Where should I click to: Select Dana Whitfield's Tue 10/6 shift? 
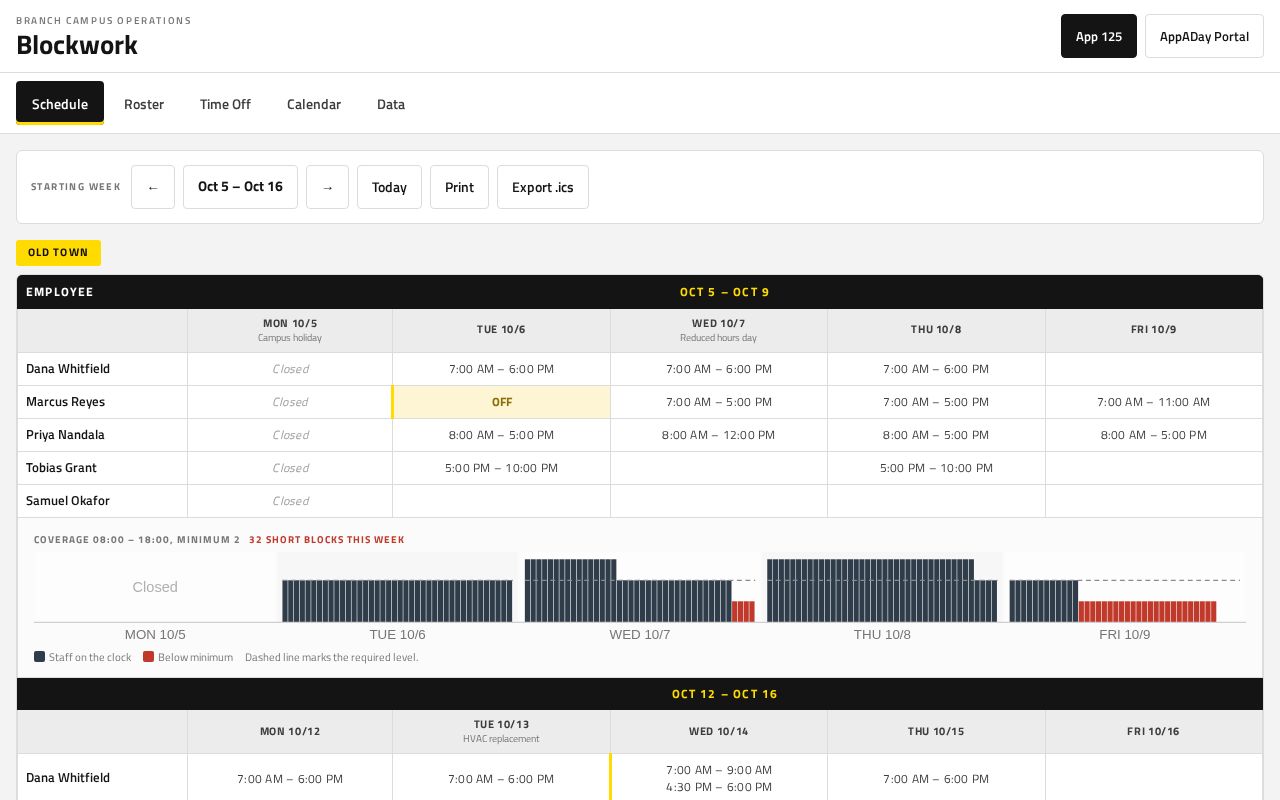click(501, 369)
